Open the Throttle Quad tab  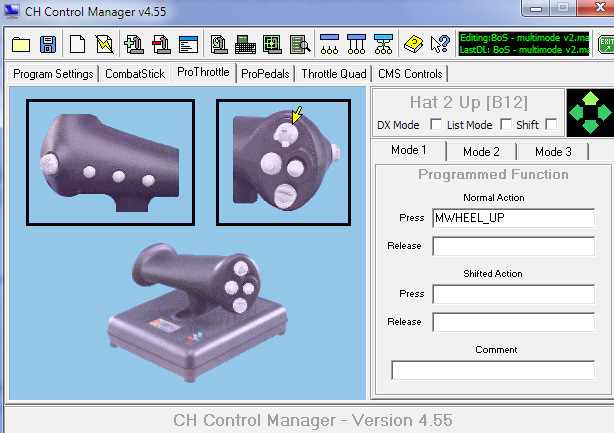[334, 74]
